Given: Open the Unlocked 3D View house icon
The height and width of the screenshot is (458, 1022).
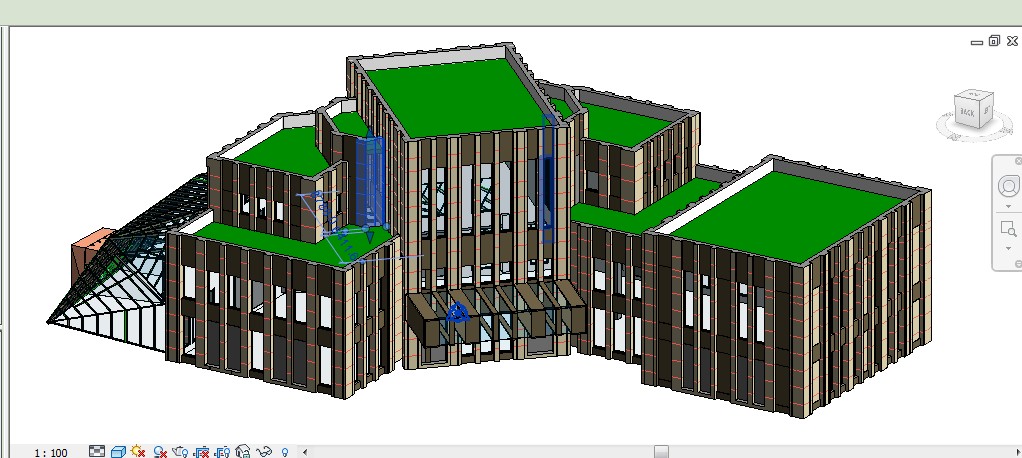Looking at the screenshot, I should (242, 451).
